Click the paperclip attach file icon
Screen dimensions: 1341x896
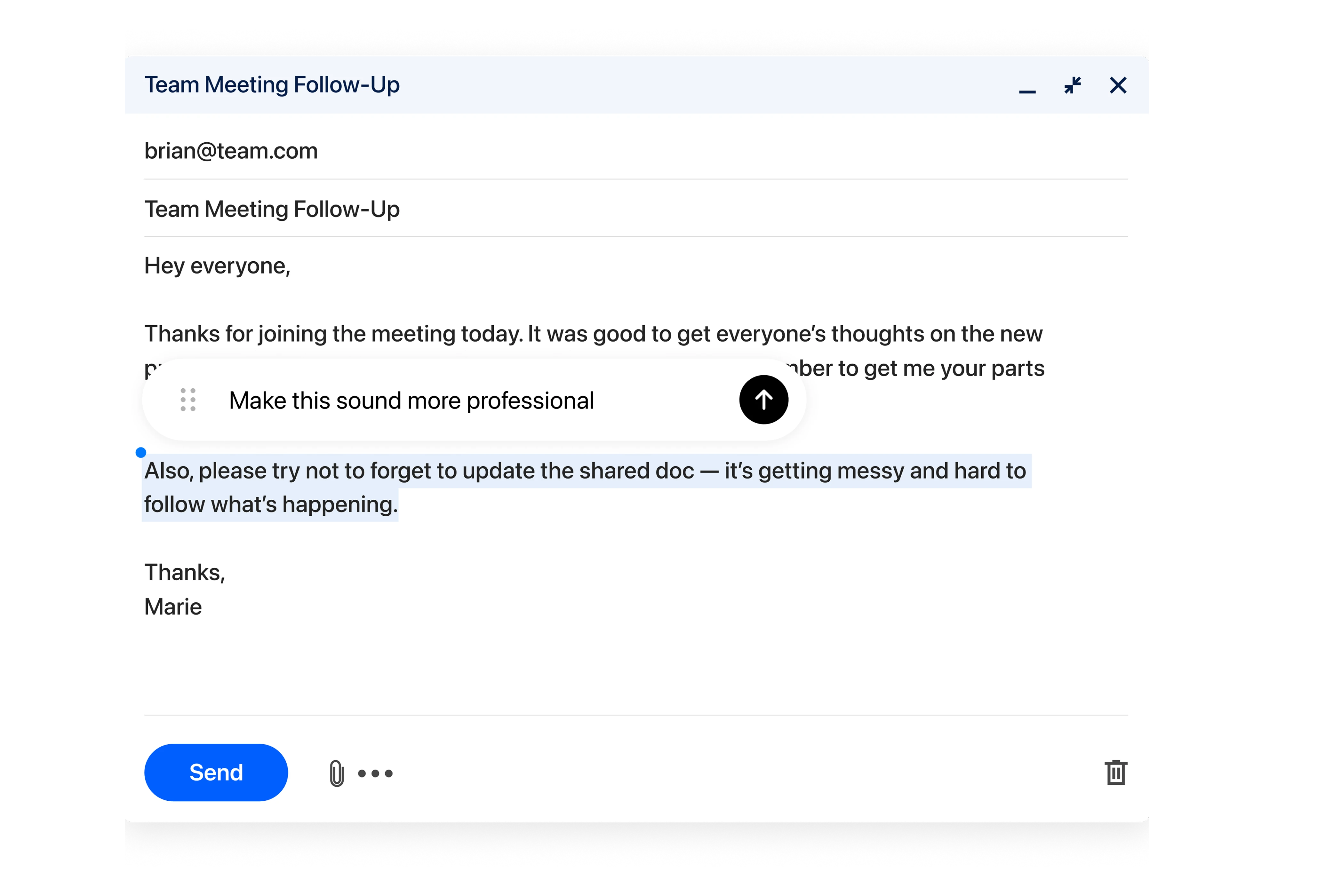pyautogui.click(x=337, y=773)
